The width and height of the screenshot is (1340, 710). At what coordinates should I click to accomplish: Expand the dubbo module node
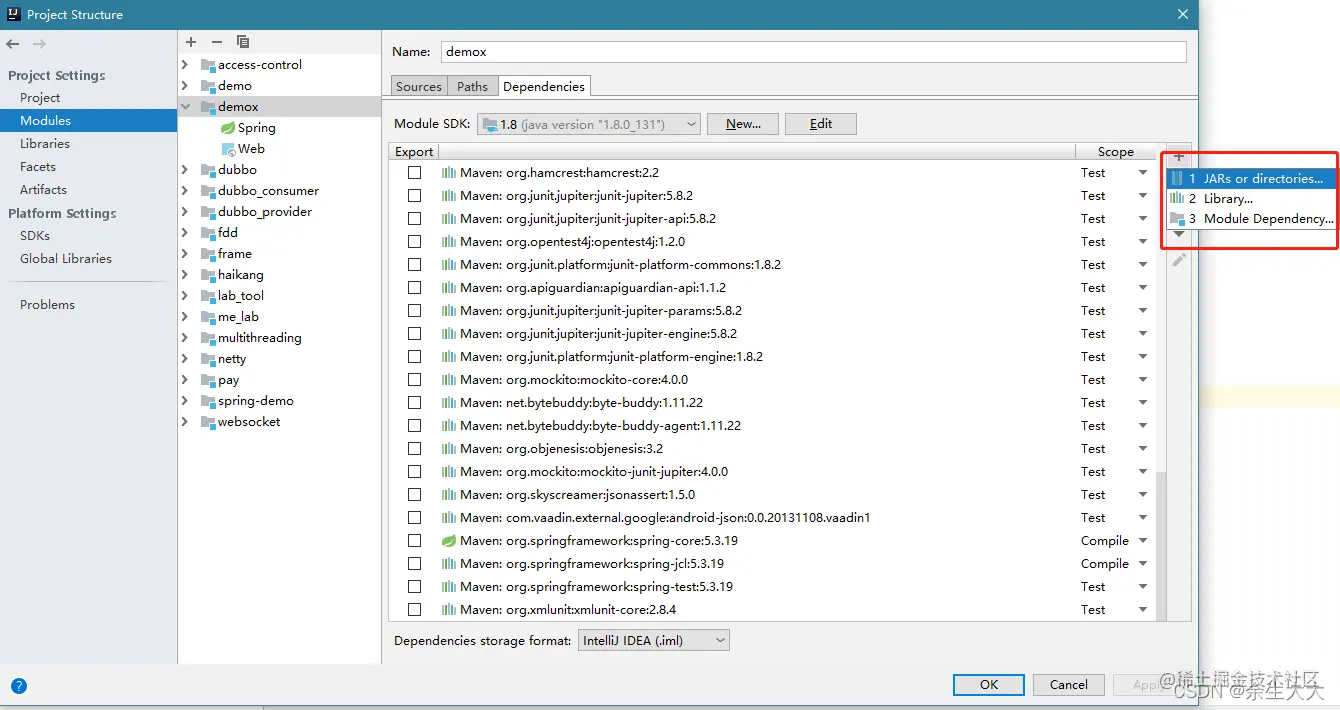coord(185,170)
